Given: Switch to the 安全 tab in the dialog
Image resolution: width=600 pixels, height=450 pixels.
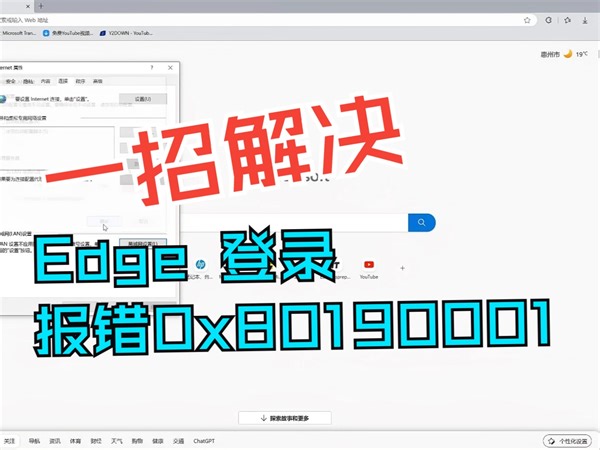Looking at the screenshot, I should (11, 81).
